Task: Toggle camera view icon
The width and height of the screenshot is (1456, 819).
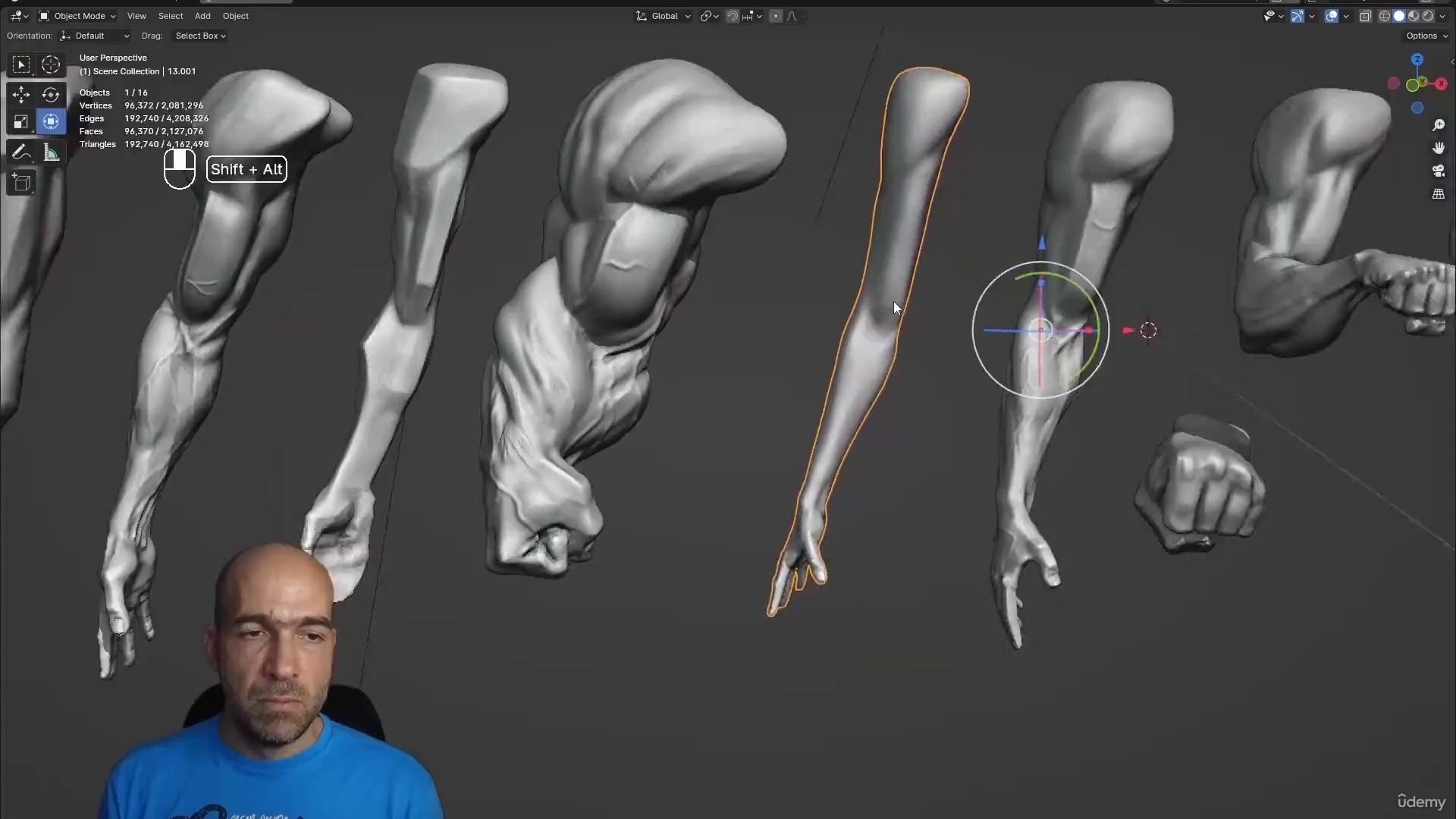Action: click(x=1439, y=171)
